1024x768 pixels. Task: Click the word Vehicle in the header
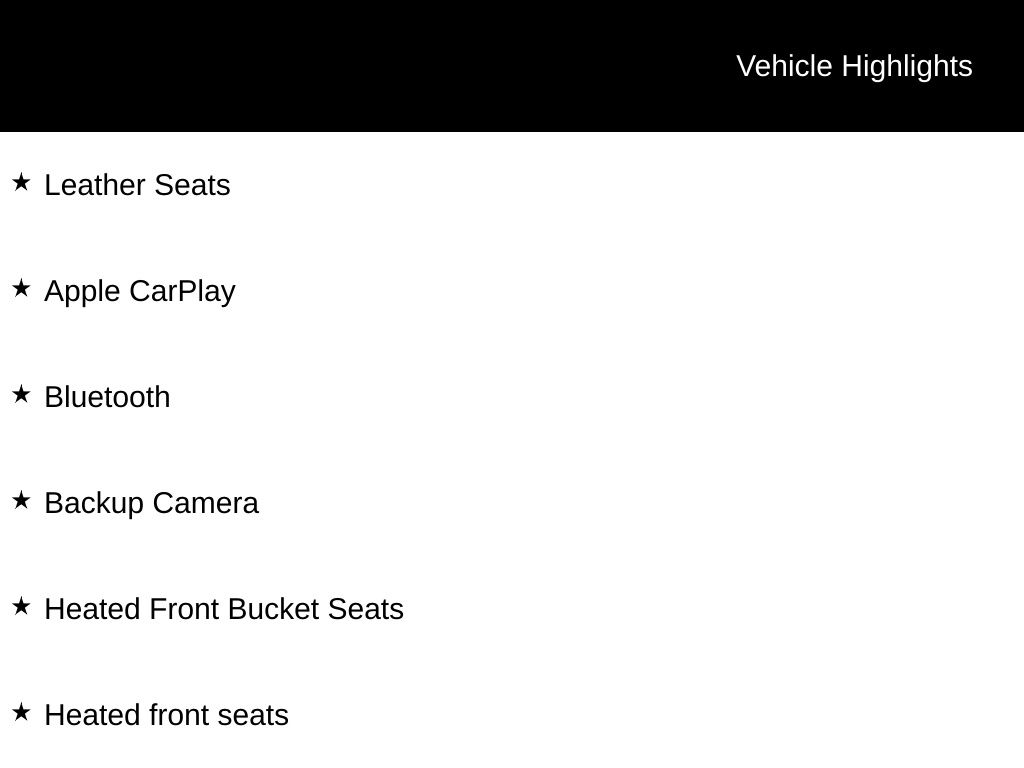(x=784, y=66)
